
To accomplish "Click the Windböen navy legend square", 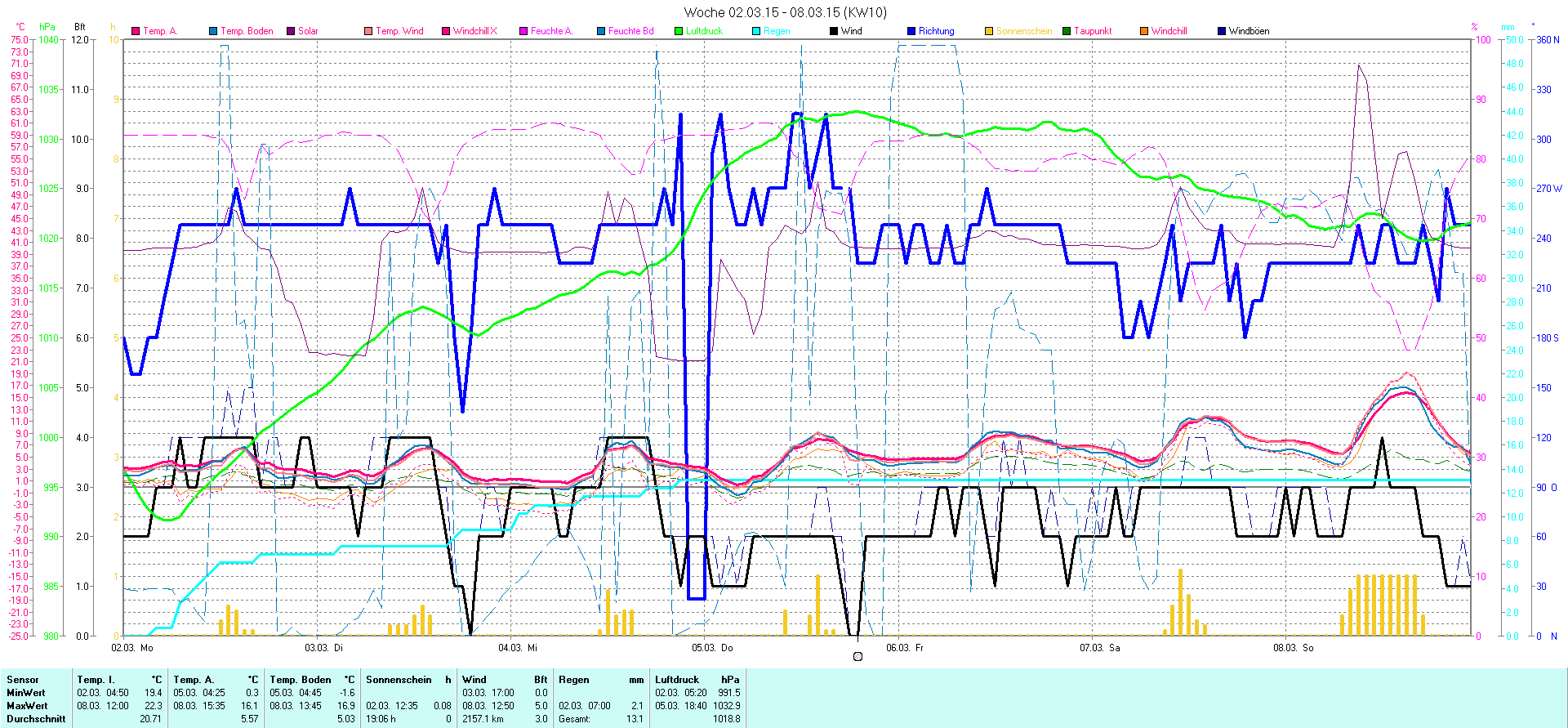I will [x=1222, y=31].
